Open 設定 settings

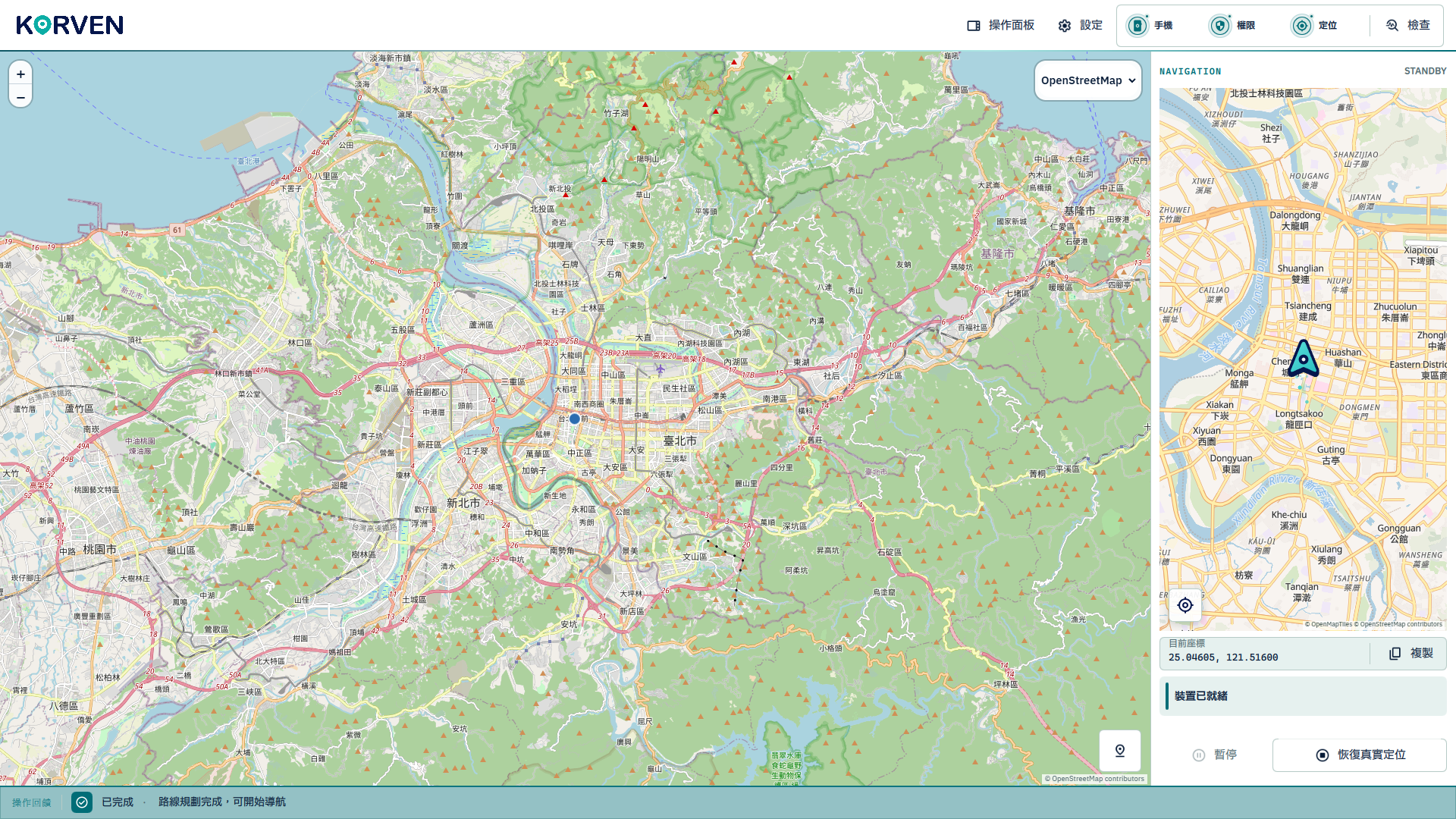click(x=1081, y=26)
